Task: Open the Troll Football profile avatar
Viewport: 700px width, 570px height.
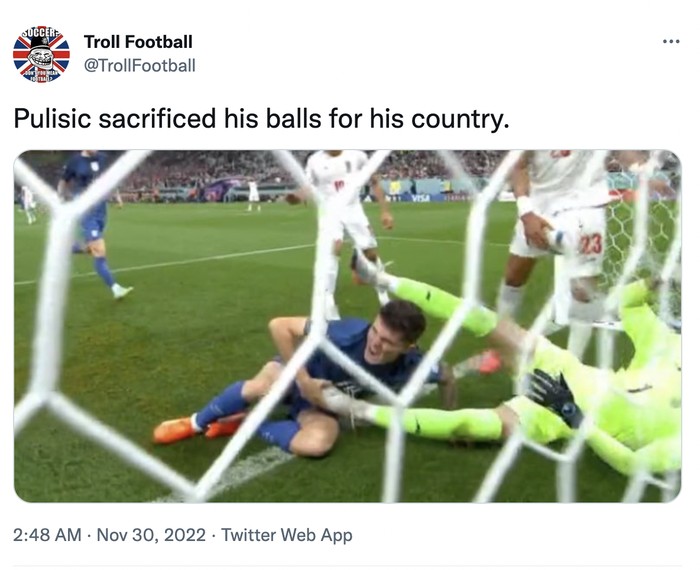Action: tap(41, 54)
